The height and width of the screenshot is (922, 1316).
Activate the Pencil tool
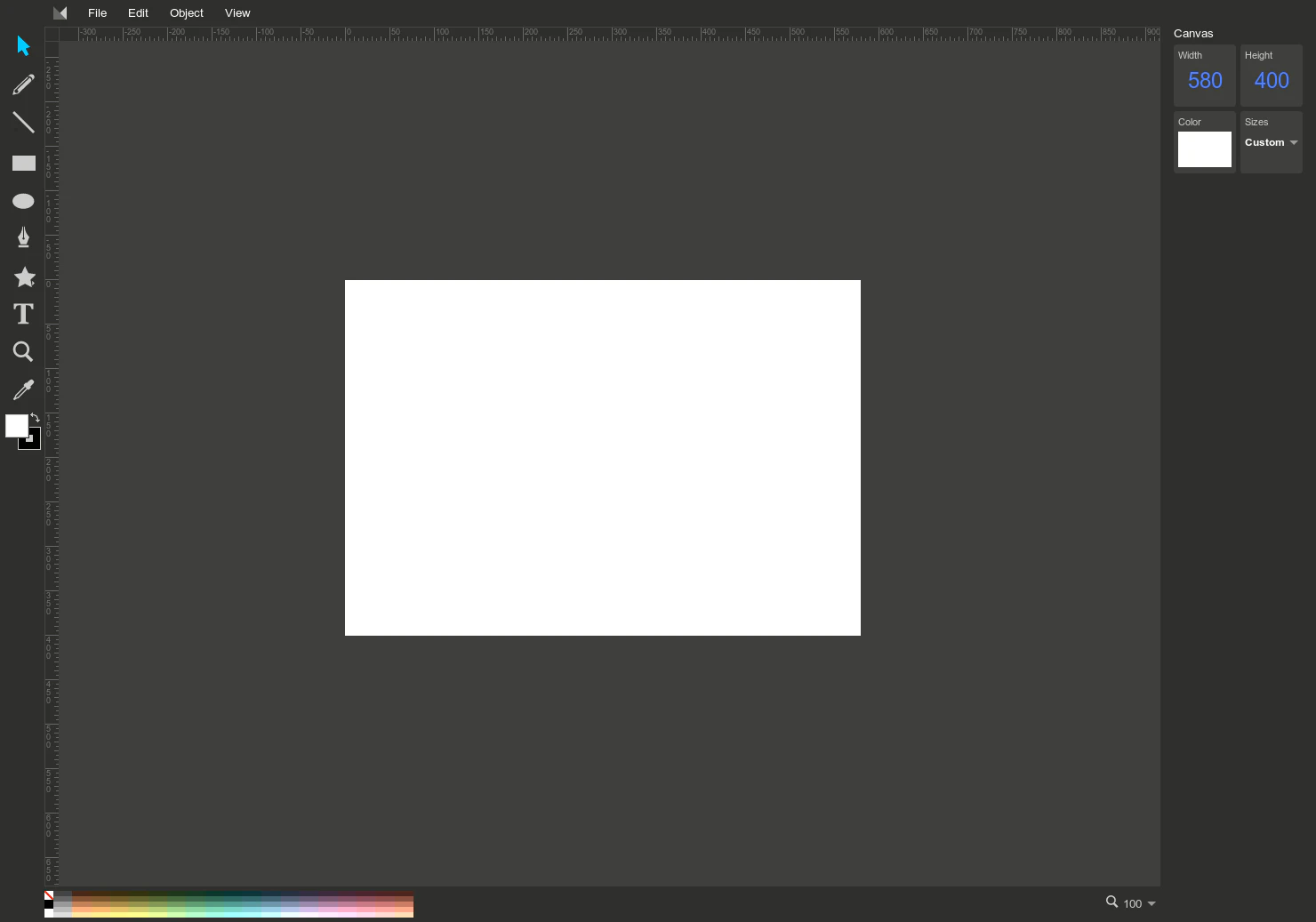[23, 84]
